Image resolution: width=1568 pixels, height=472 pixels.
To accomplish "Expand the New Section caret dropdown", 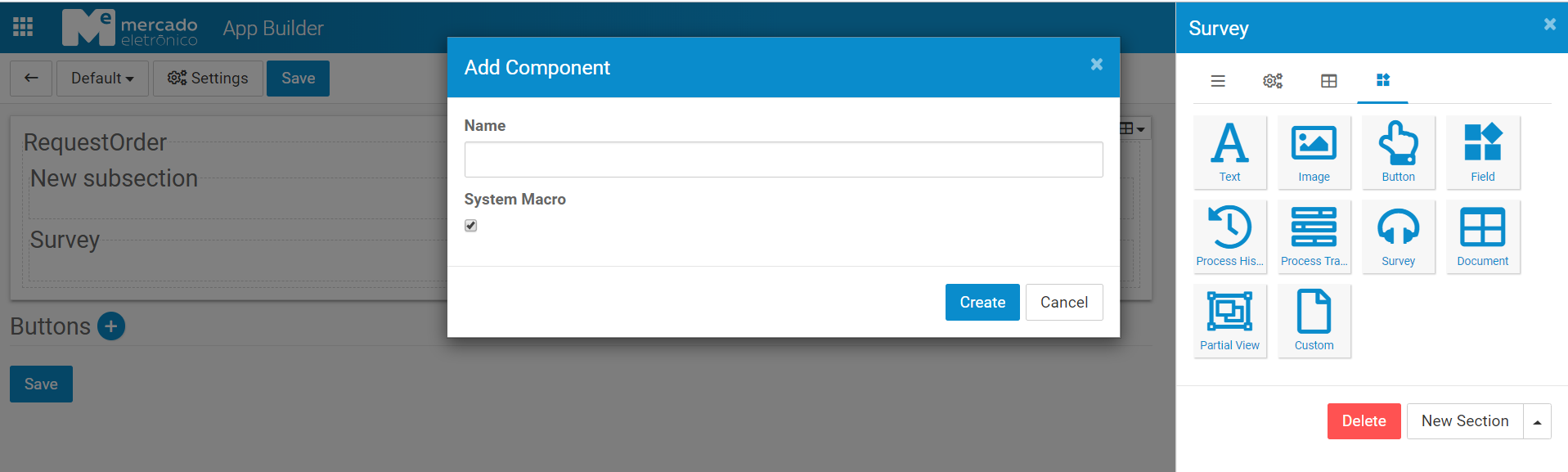I will 1537,422.
